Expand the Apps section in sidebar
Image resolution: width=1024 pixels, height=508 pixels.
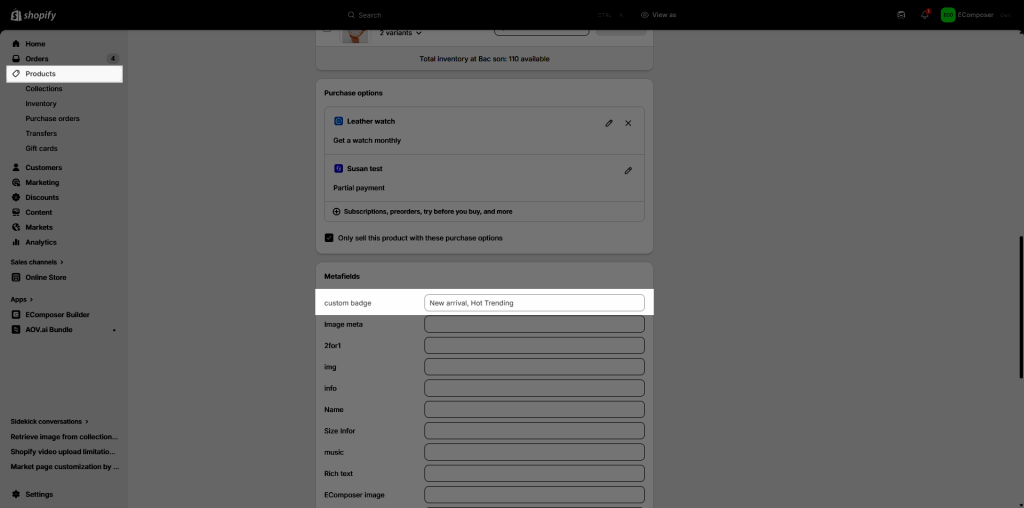click(22, 299)
